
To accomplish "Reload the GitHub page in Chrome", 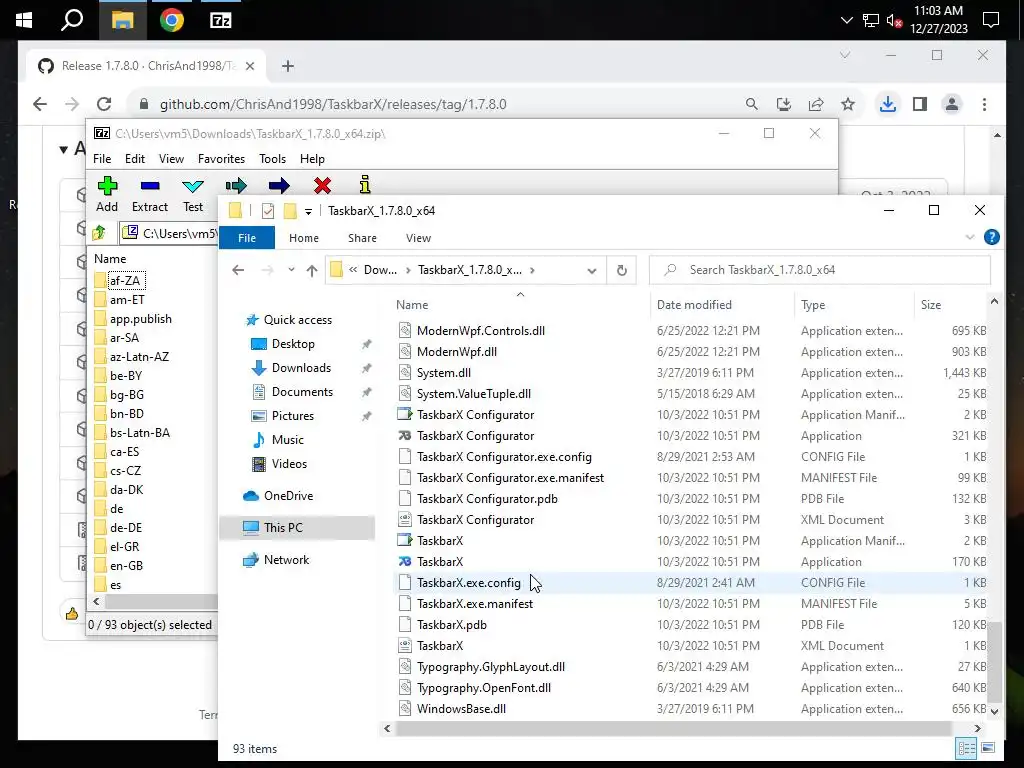I will click(x=104, y=104).
